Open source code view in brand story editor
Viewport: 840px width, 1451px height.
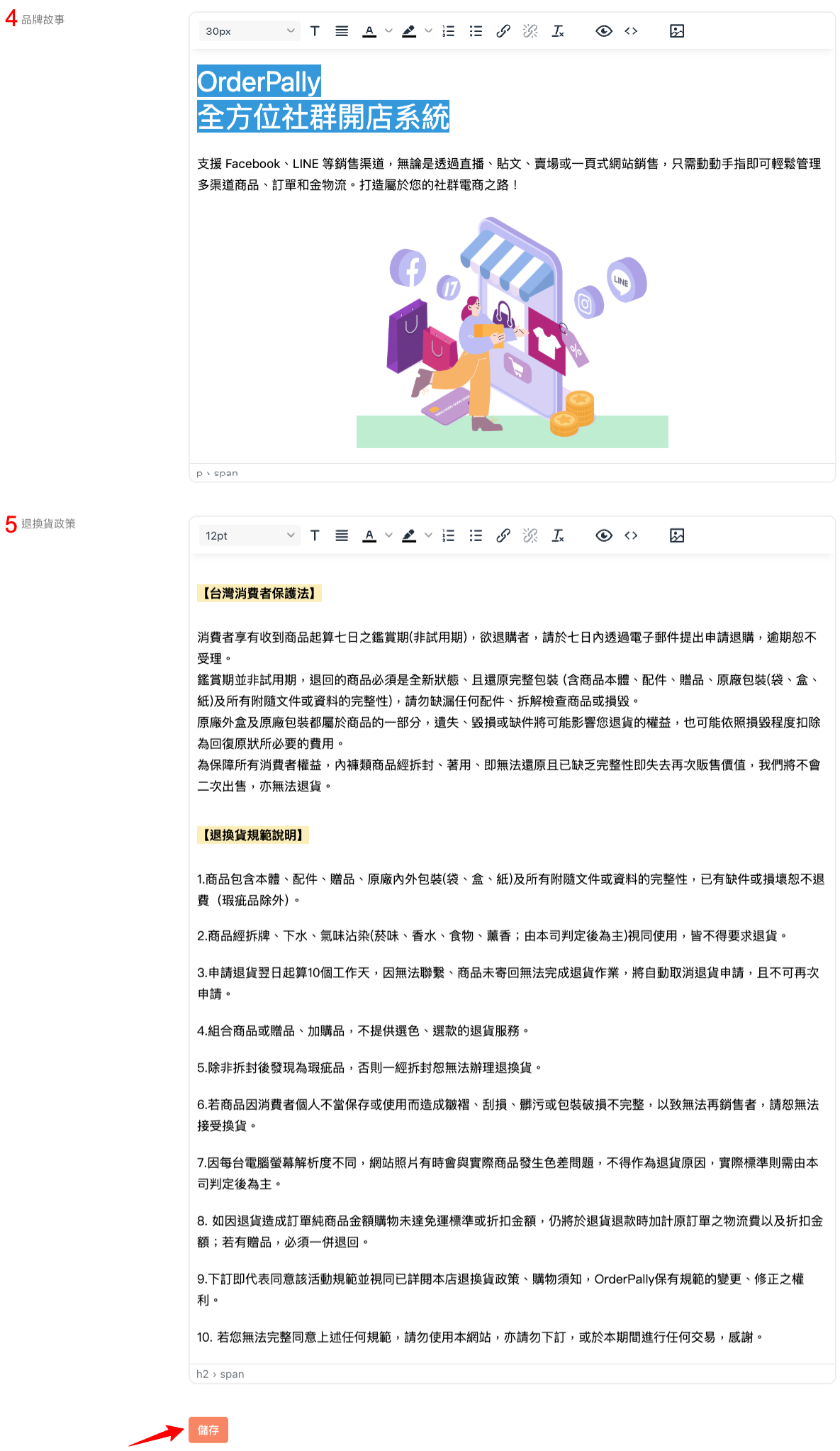[x=631, y=31]
